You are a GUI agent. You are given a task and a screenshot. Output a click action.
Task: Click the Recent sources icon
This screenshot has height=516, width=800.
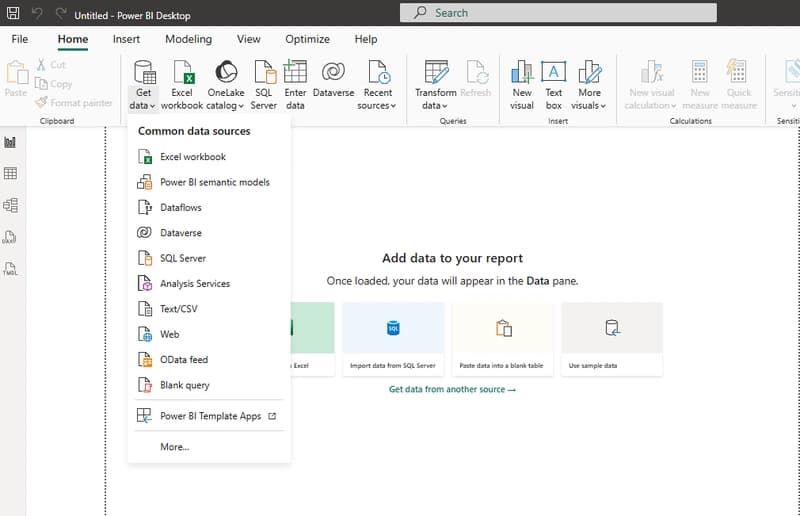pos(379,72)
